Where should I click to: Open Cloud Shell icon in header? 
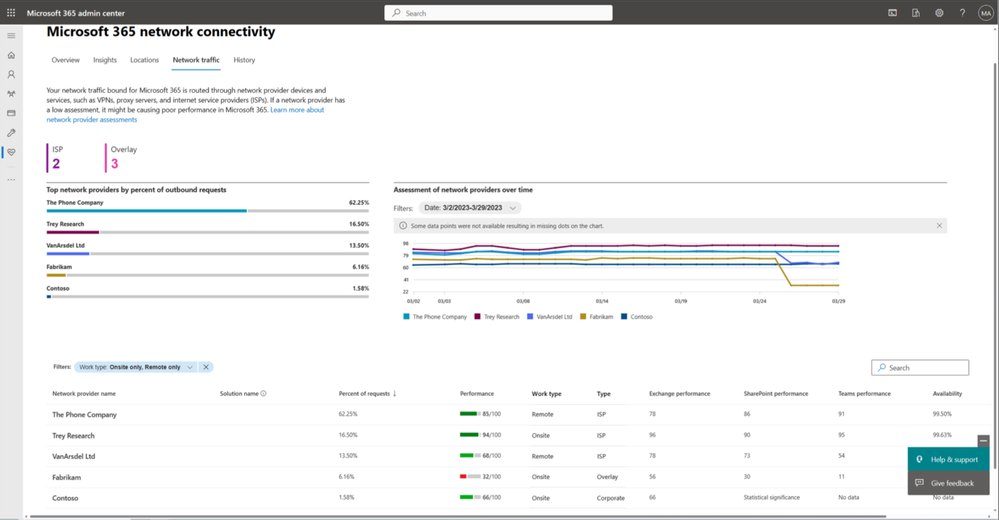pyautogui.click(x=893, y=13)
